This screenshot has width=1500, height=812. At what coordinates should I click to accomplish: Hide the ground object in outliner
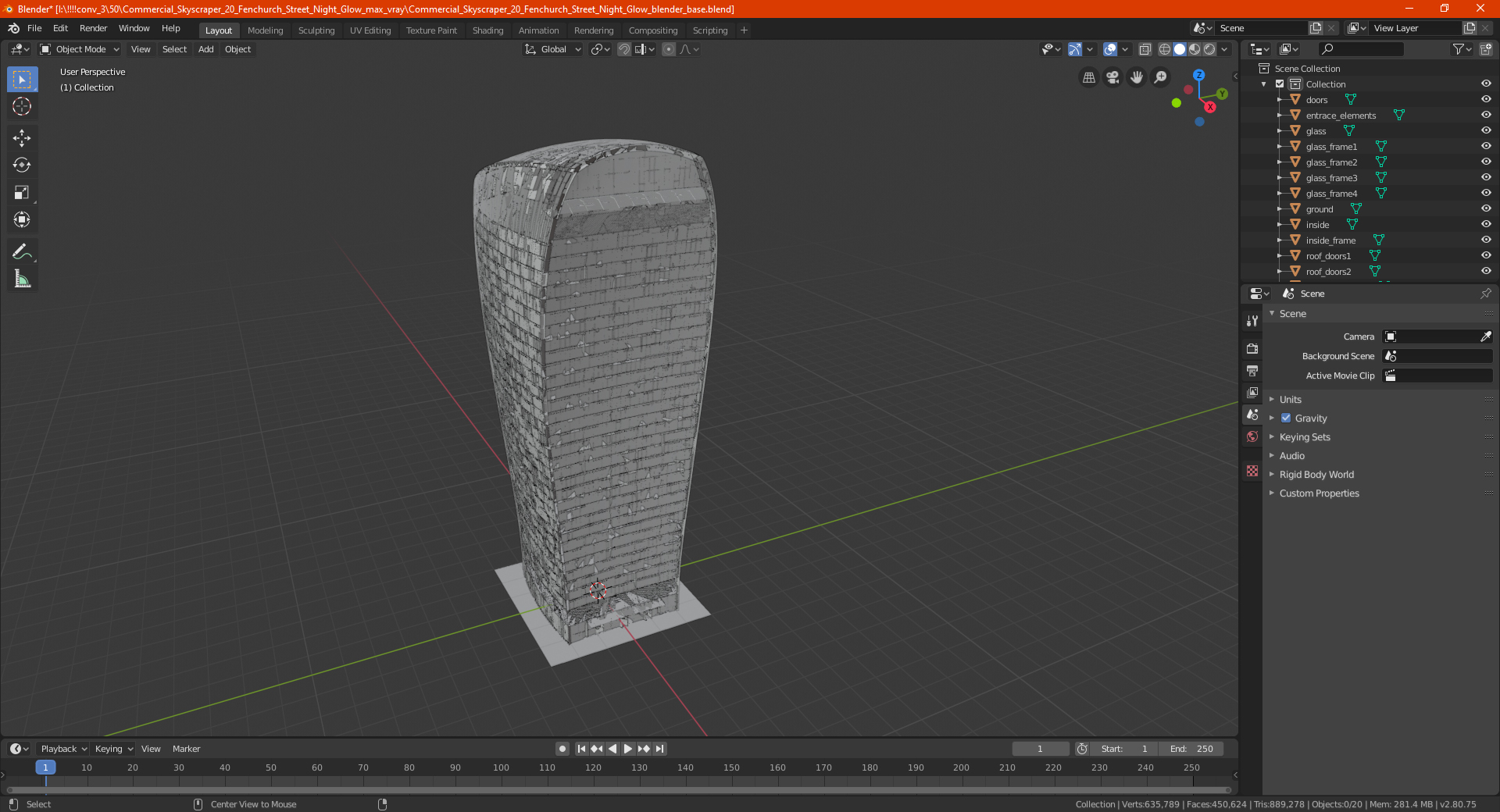point(1486,208)
